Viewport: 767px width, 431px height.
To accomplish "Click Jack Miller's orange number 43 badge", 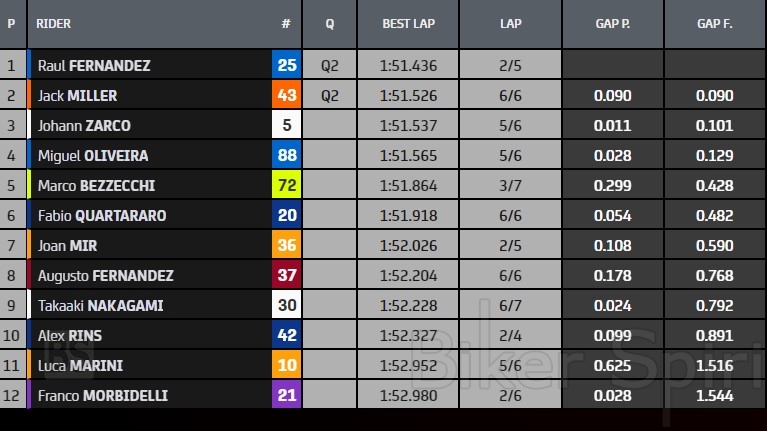I will tap(287, 96).
